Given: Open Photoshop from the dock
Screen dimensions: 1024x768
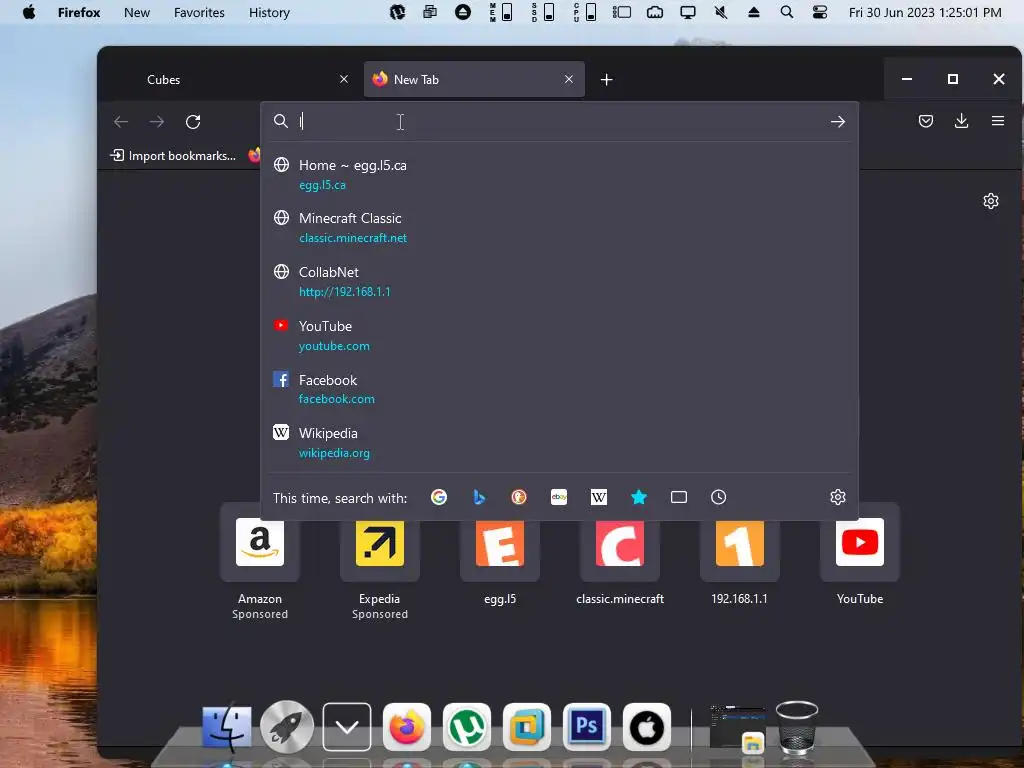Looking at the screenshot, I should pyautogui.click(x=586, y=727).
